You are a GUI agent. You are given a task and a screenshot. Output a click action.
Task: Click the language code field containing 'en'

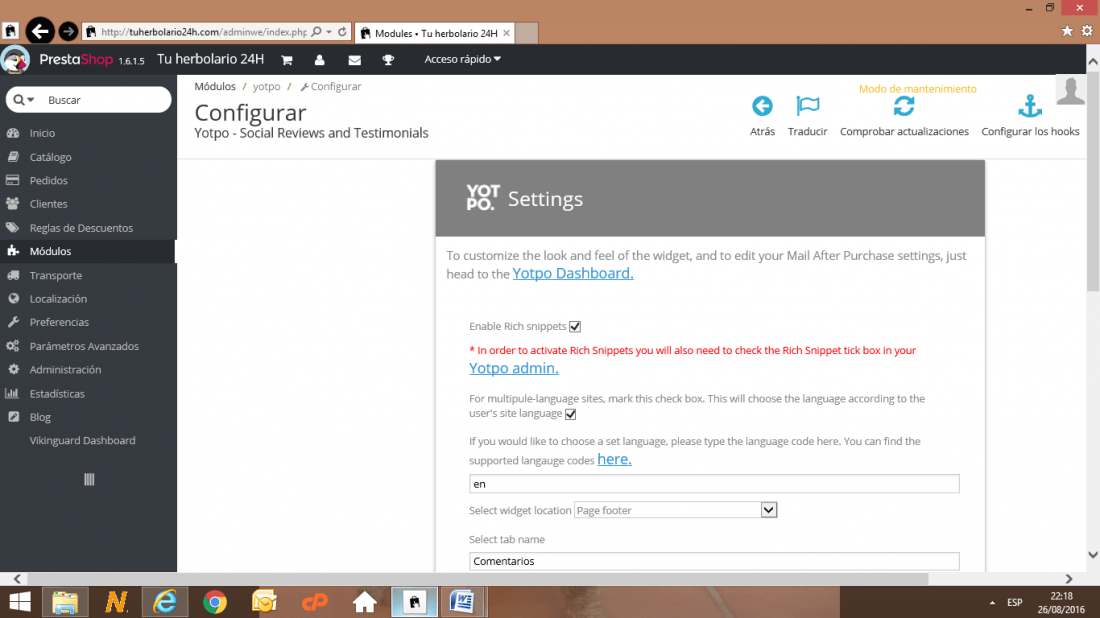713,483
